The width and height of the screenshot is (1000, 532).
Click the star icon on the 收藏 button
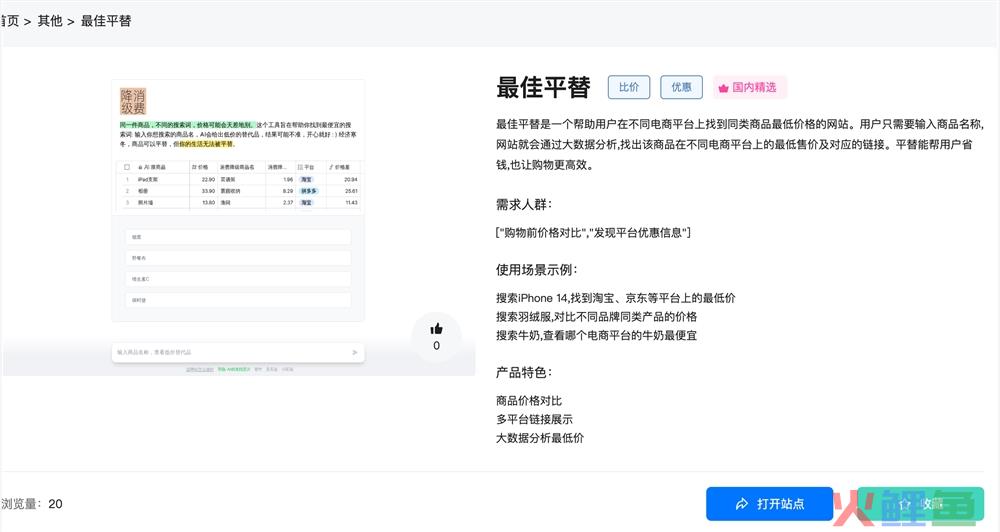(x=904, y=504)
